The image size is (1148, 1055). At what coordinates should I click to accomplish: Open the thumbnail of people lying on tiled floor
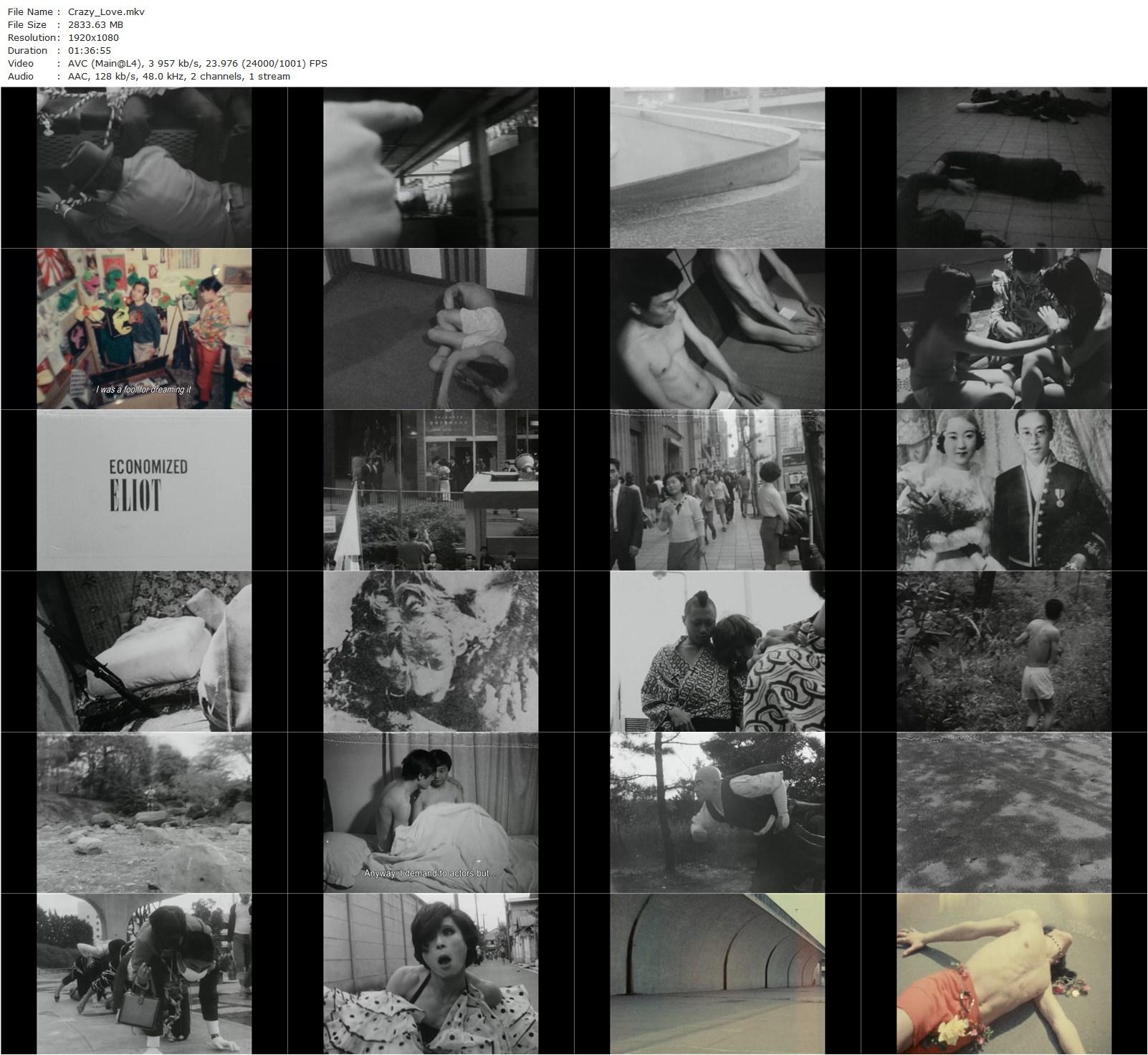[x=1004, y=168]
